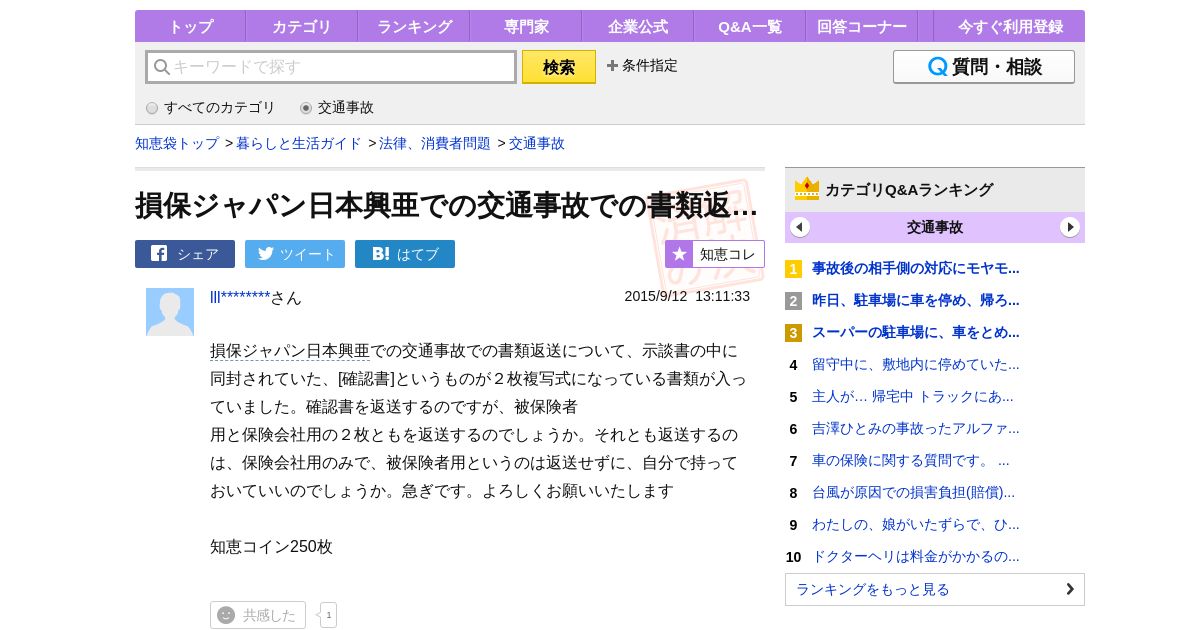The height and width of the screenshot is (630, 1200).
Task: Click 交通事故 label in ranking bar
Action: [x=935, y=227]
